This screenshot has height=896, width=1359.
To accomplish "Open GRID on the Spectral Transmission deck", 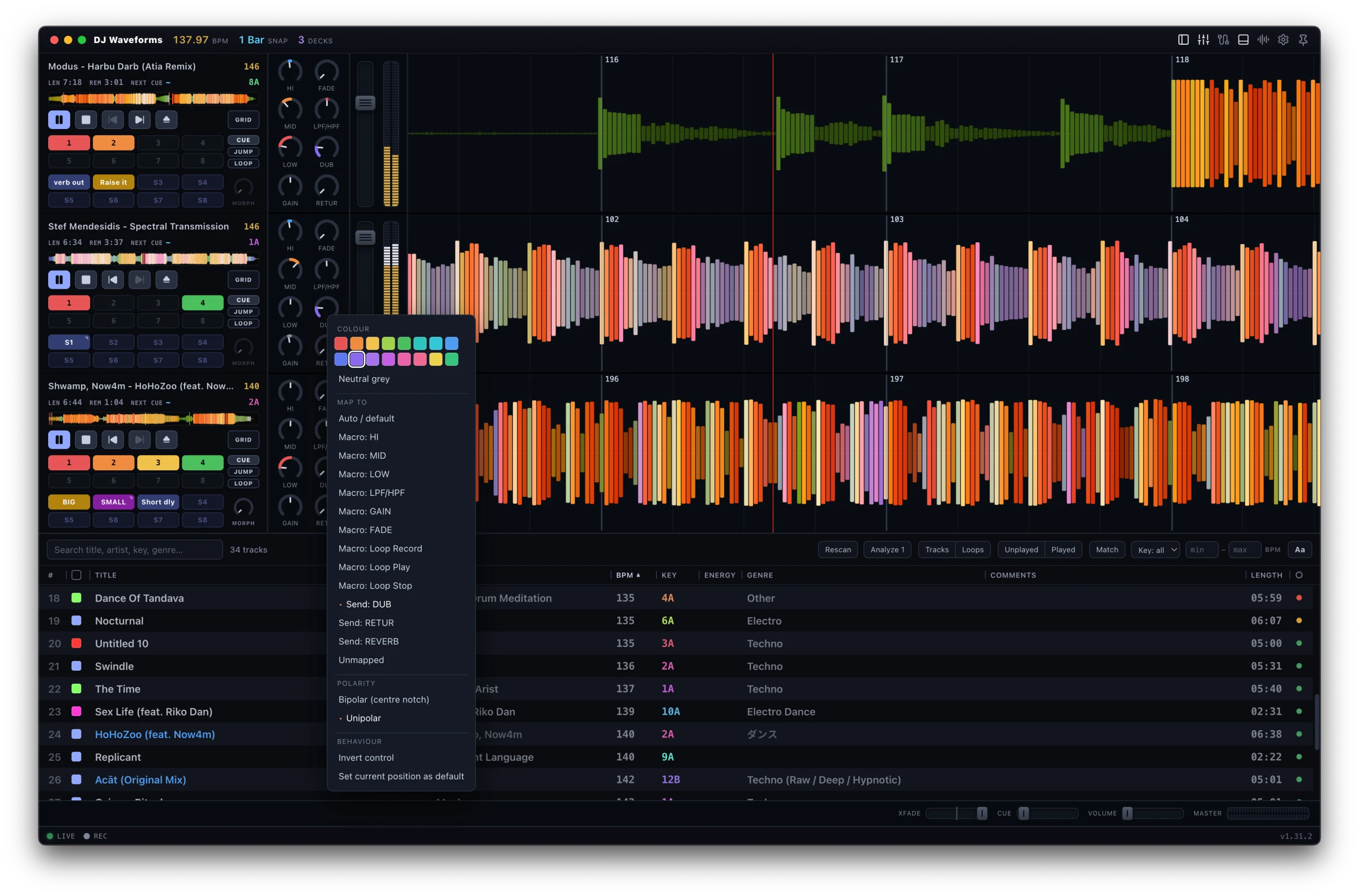I will (x=243, y=280).
